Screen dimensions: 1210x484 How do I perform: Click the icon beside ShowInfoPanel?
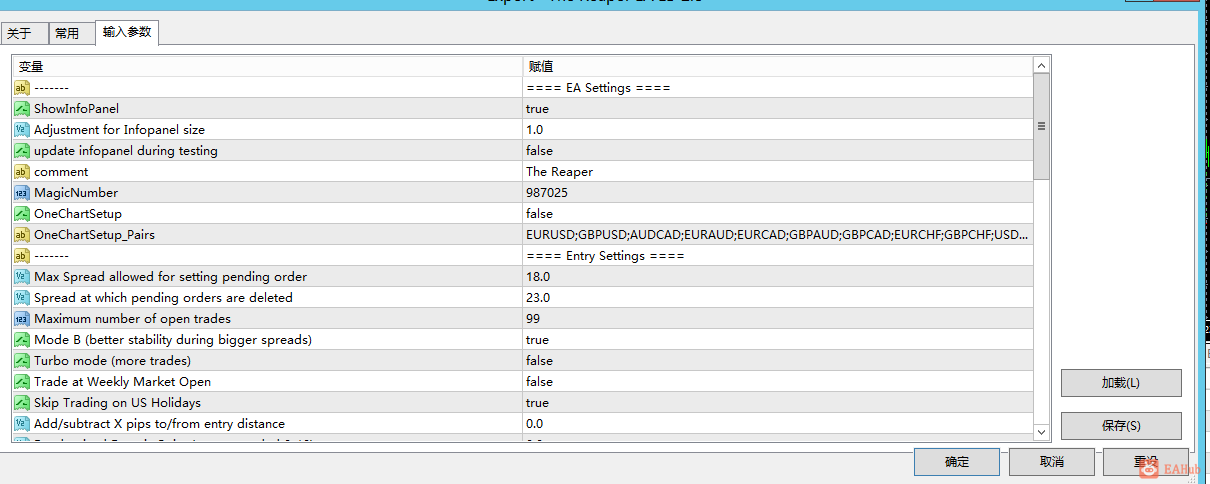click(x=22, y=108)
